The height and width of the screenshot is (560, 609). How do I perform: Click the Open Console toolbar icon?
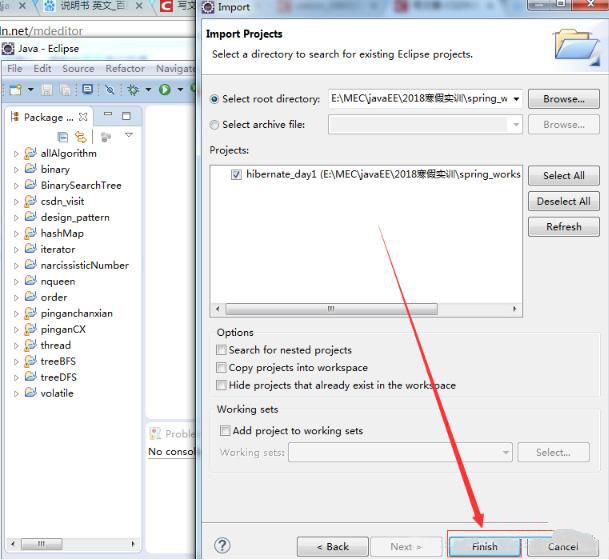[x=88, y=90]
